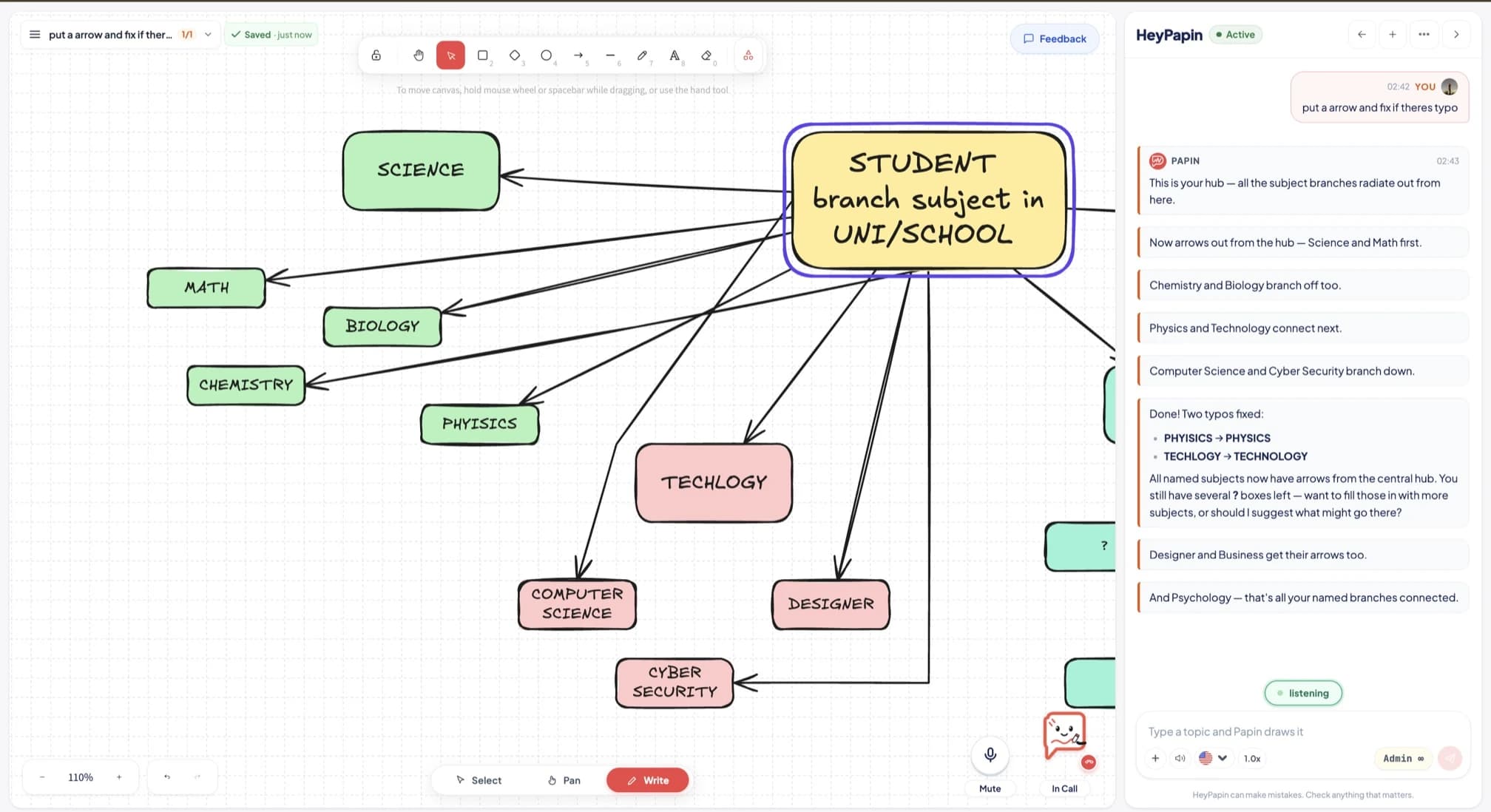Select the Text tool

click(674, 55)
